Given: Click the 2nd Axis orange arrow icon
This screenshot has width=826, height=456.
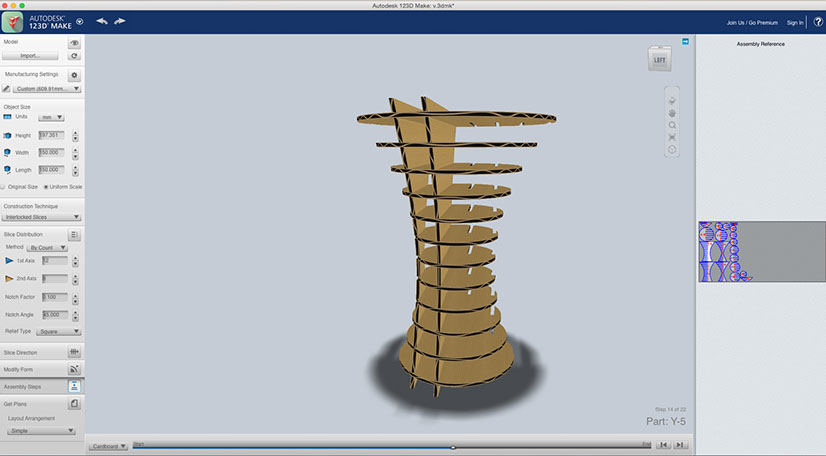Looking at the screenshot, I should coord(9,279).
